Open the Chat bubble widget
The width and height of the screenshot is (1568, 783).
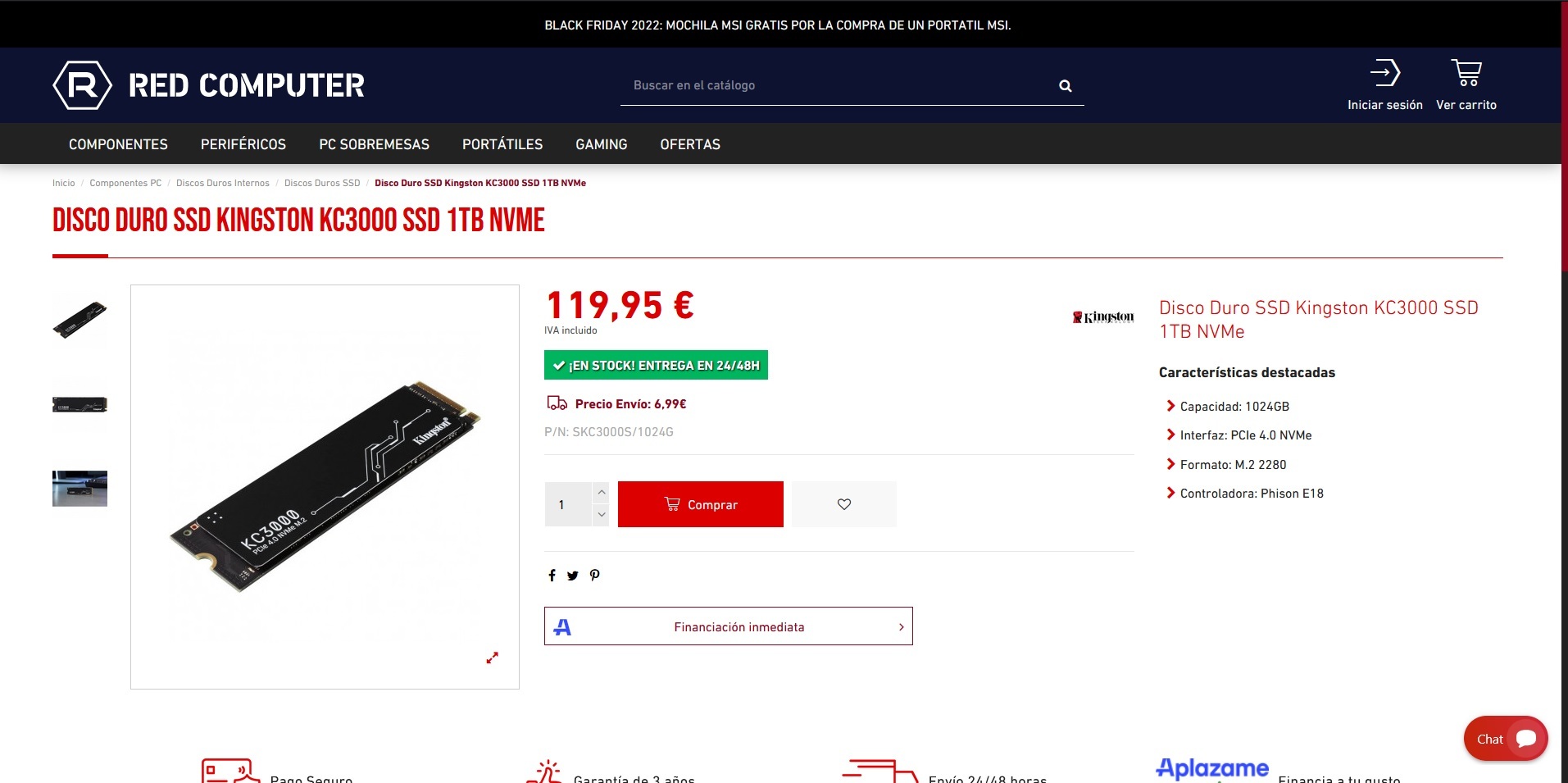(x=1506, y=739)
